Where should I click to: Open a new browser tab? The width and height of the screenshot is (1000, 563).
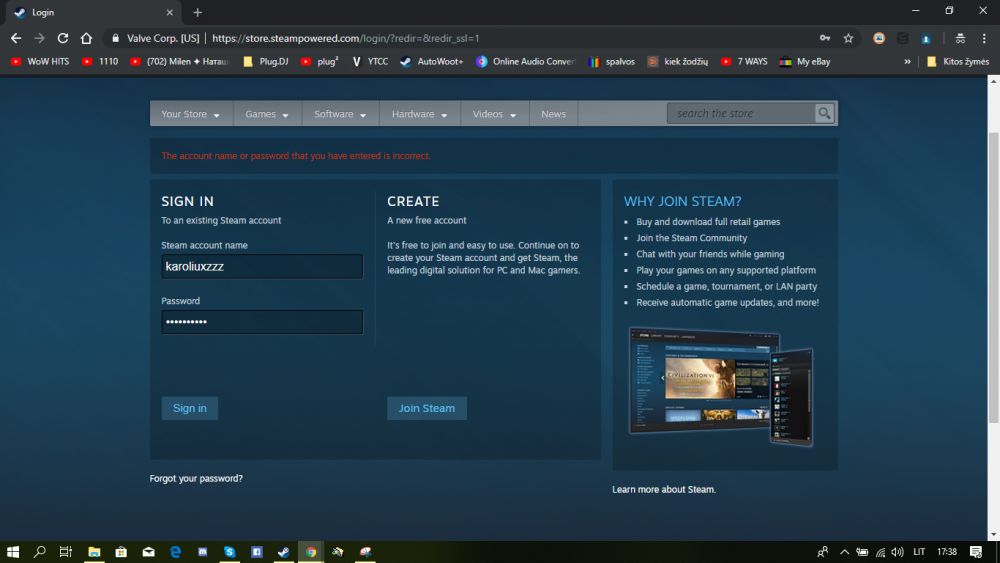point(197,12)
